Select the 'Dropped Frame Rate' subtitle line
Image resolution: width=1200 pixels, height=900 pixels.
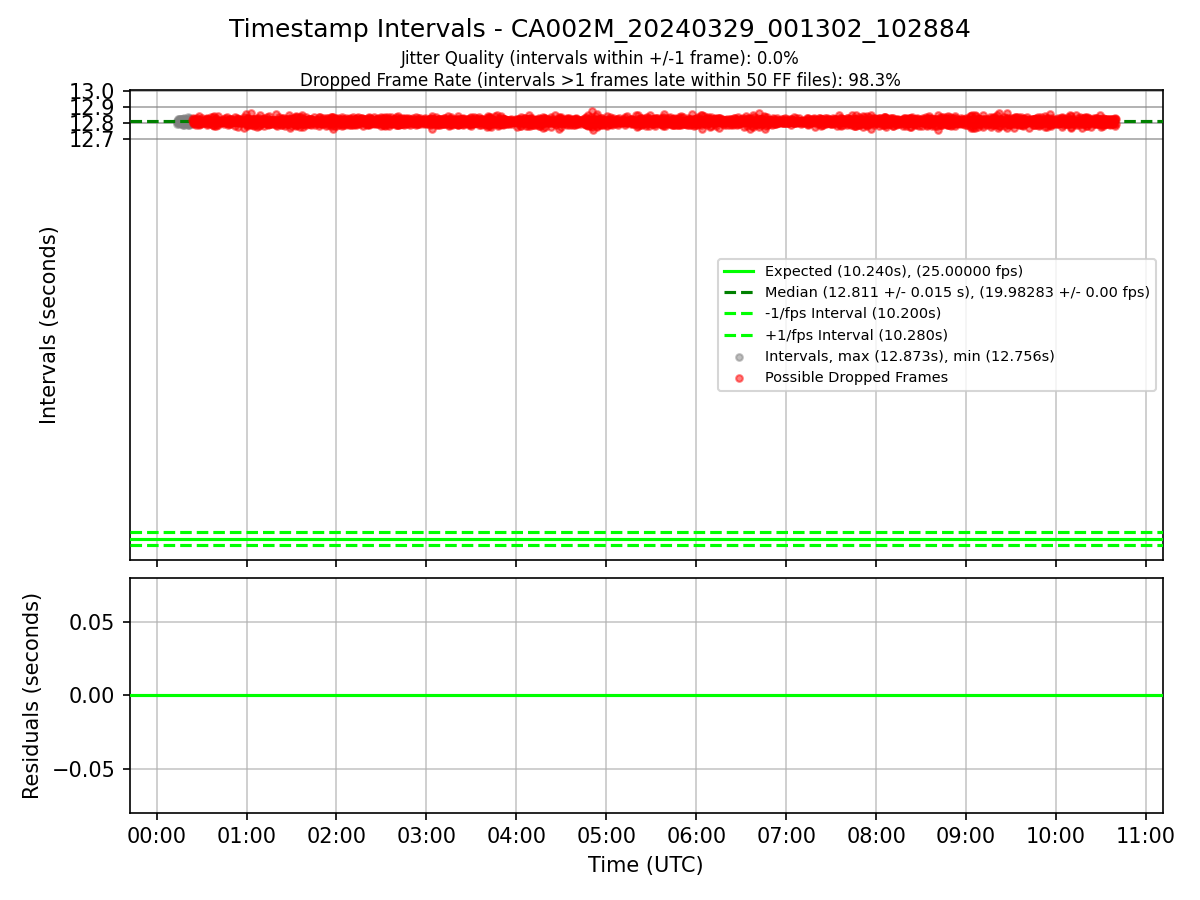coord(600,80)
